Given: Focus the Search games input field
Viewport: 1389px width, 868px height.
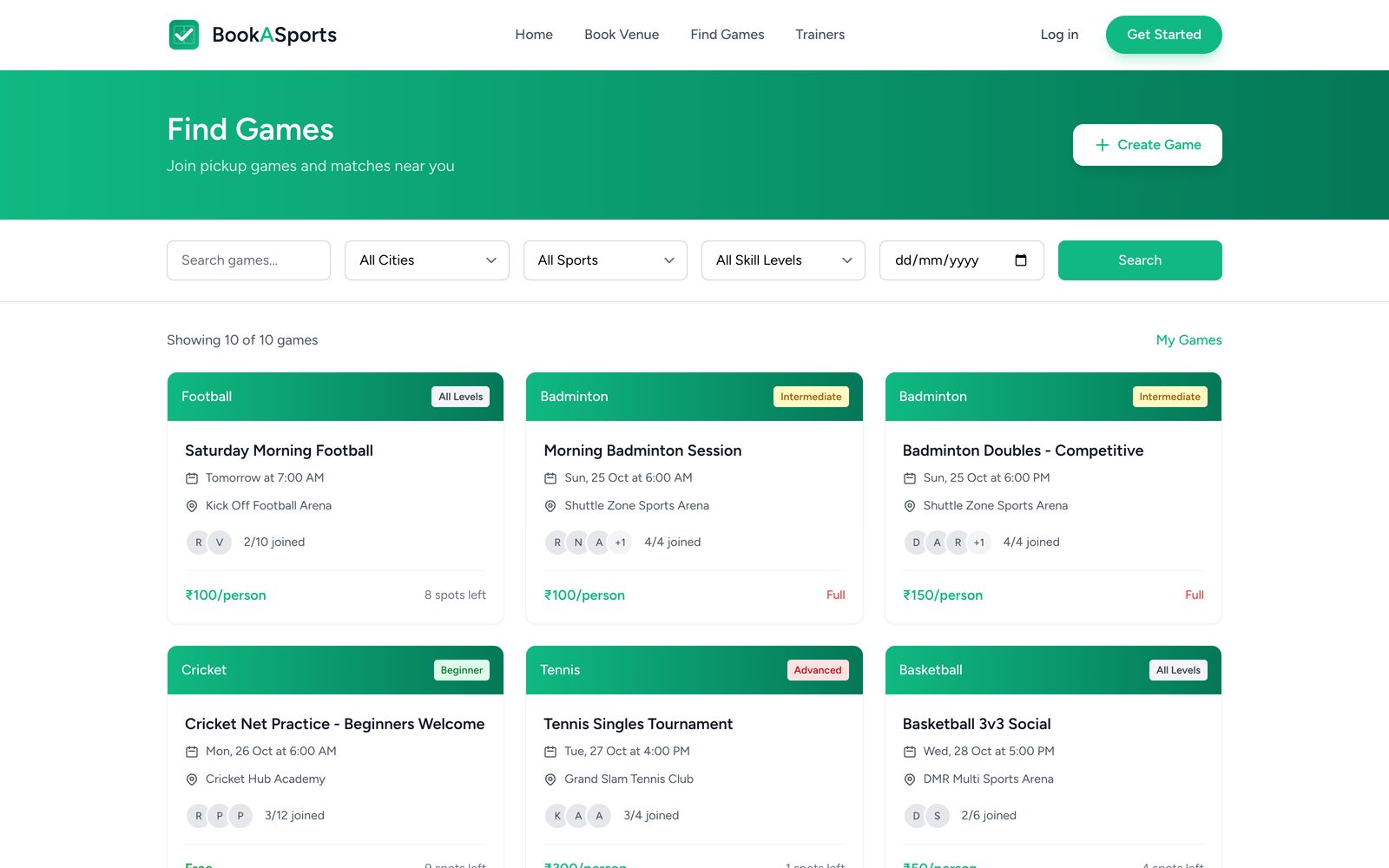Looking at the screenshot, I should click(248, 260).
